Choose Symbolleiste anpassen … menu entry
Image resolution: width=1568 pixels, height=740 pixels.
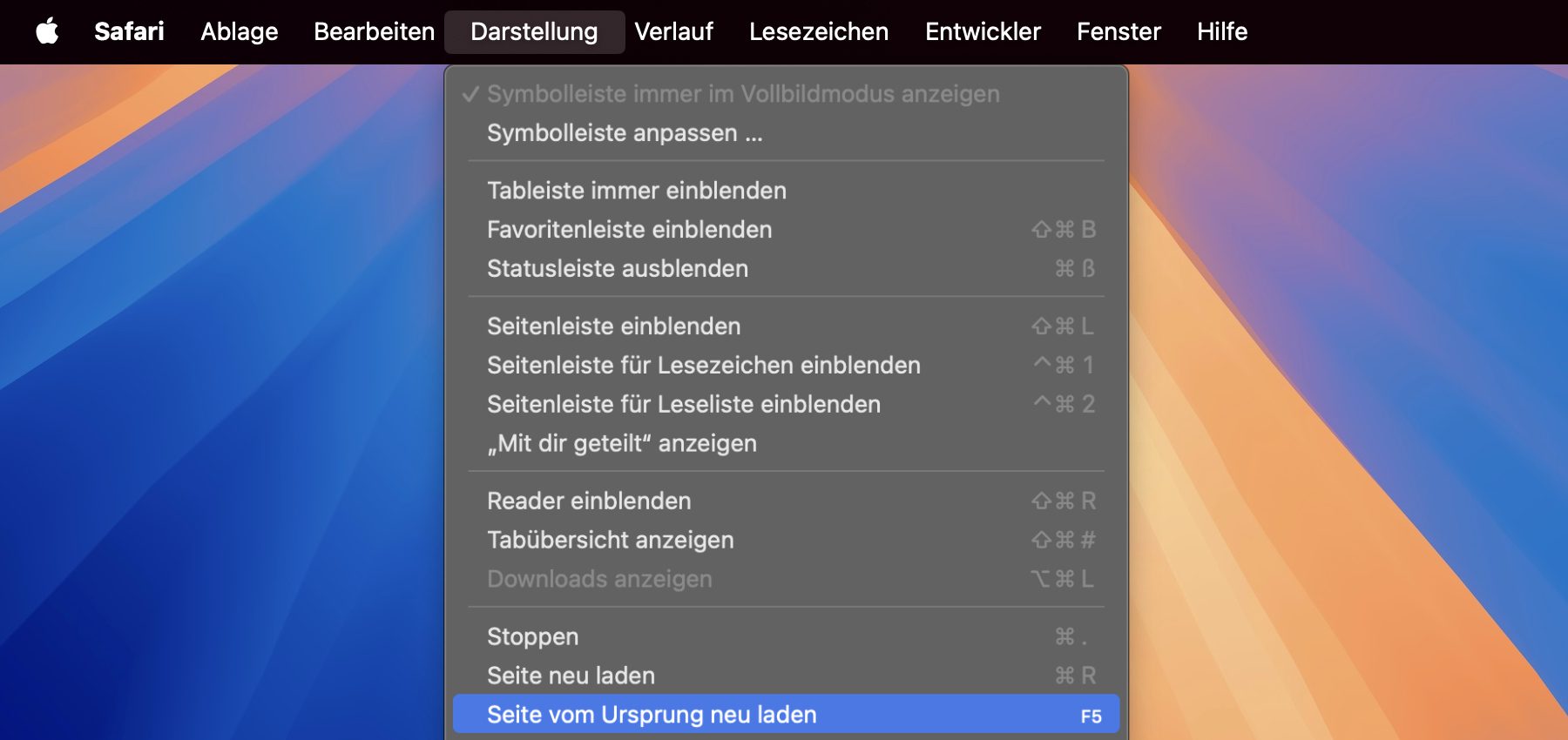(x=625, y=133)
